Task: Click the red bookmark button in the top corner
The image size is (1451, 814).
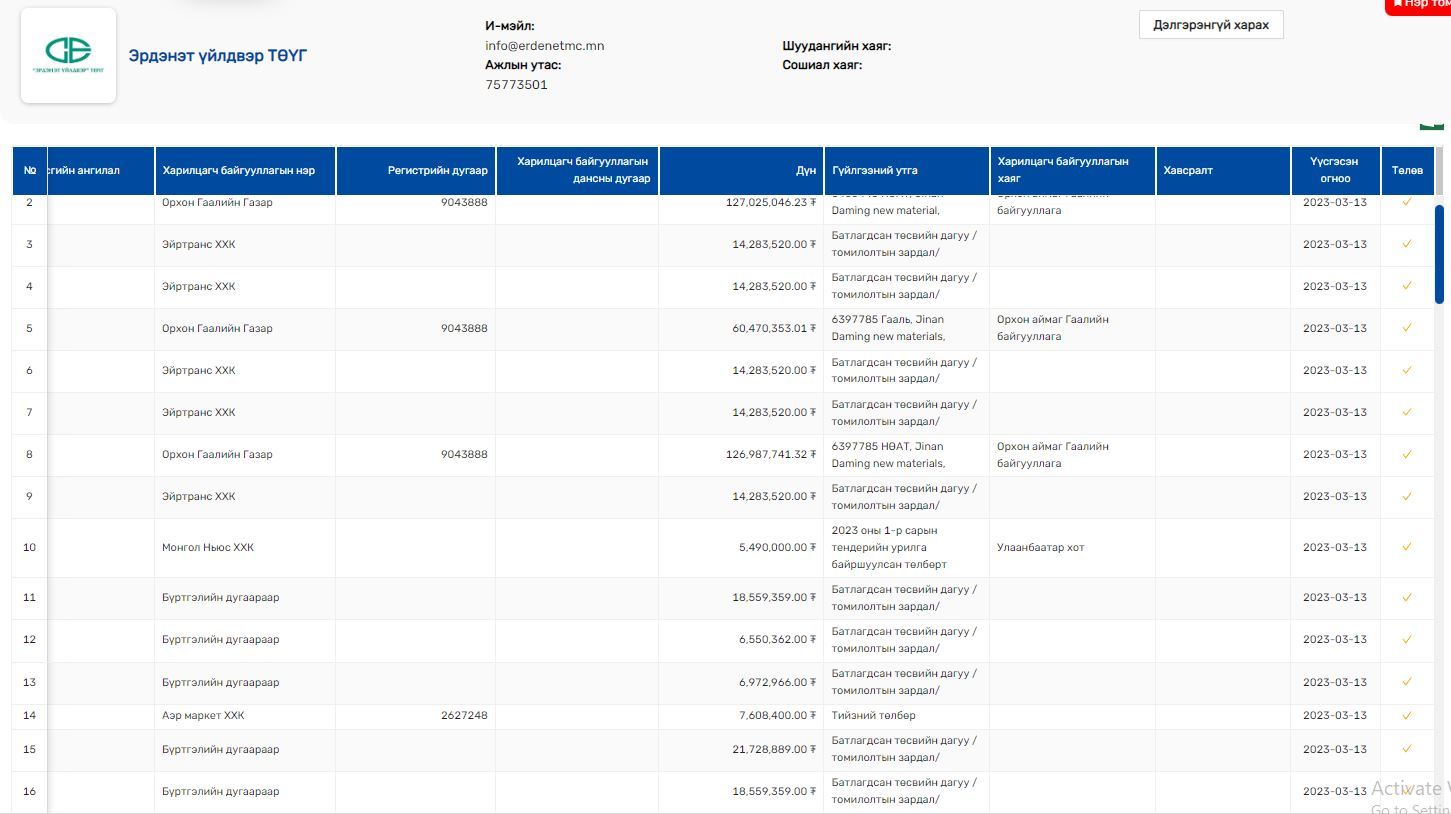Action: pyautogui.click(x=1420, y=6)
